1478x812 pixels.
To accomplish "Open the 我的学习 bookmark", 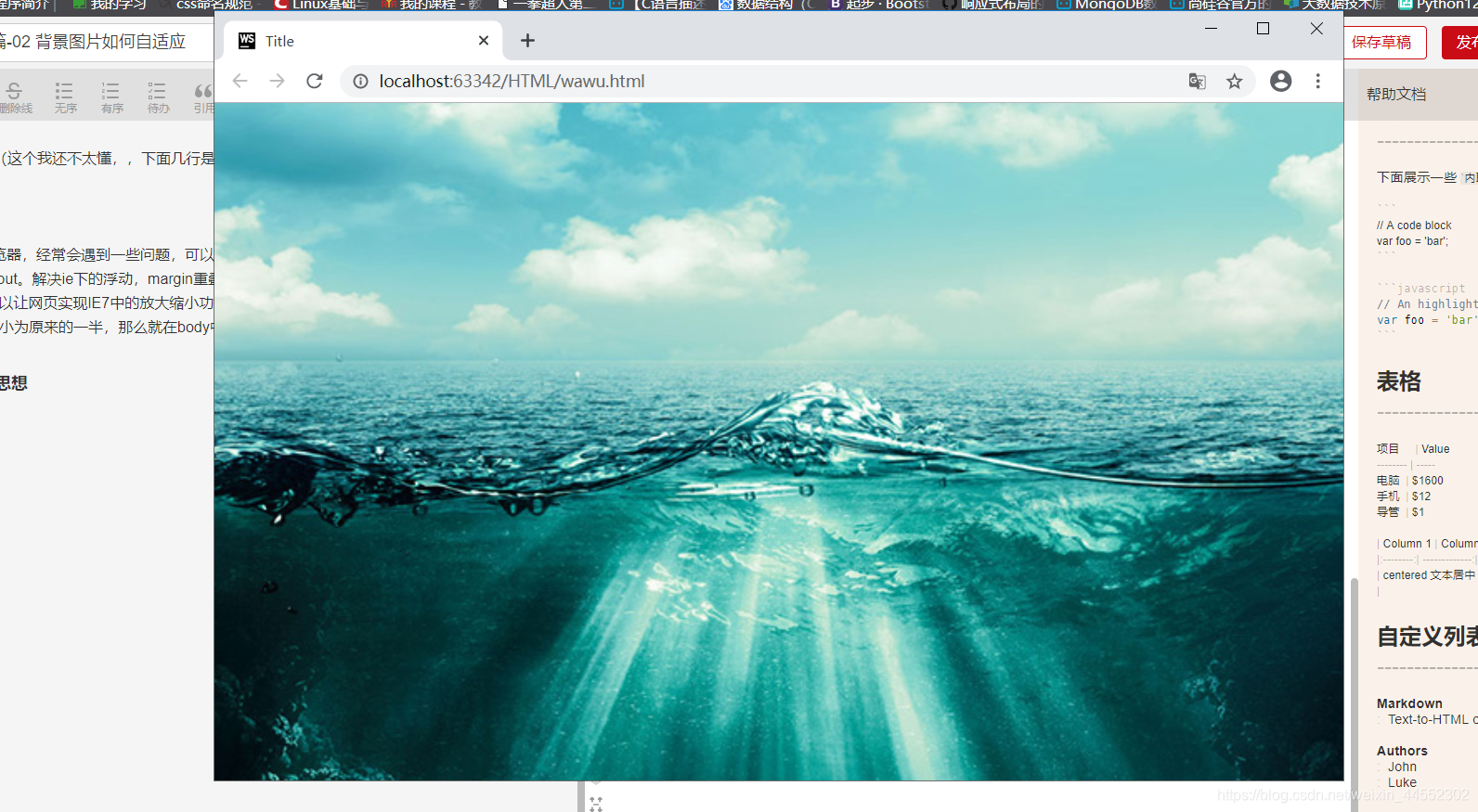I will coord(110,5).
